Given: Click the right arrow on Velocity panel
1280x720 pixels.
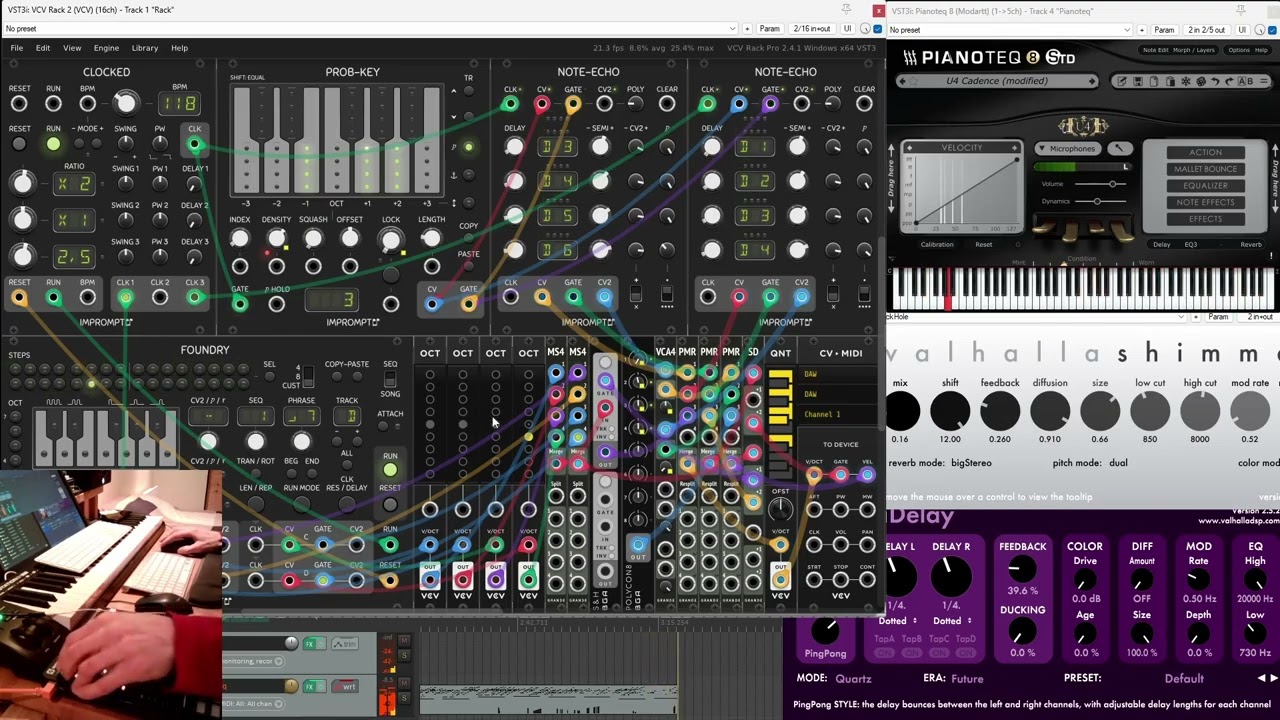Looking at the screenshot, I should [x=1014, y=148].
